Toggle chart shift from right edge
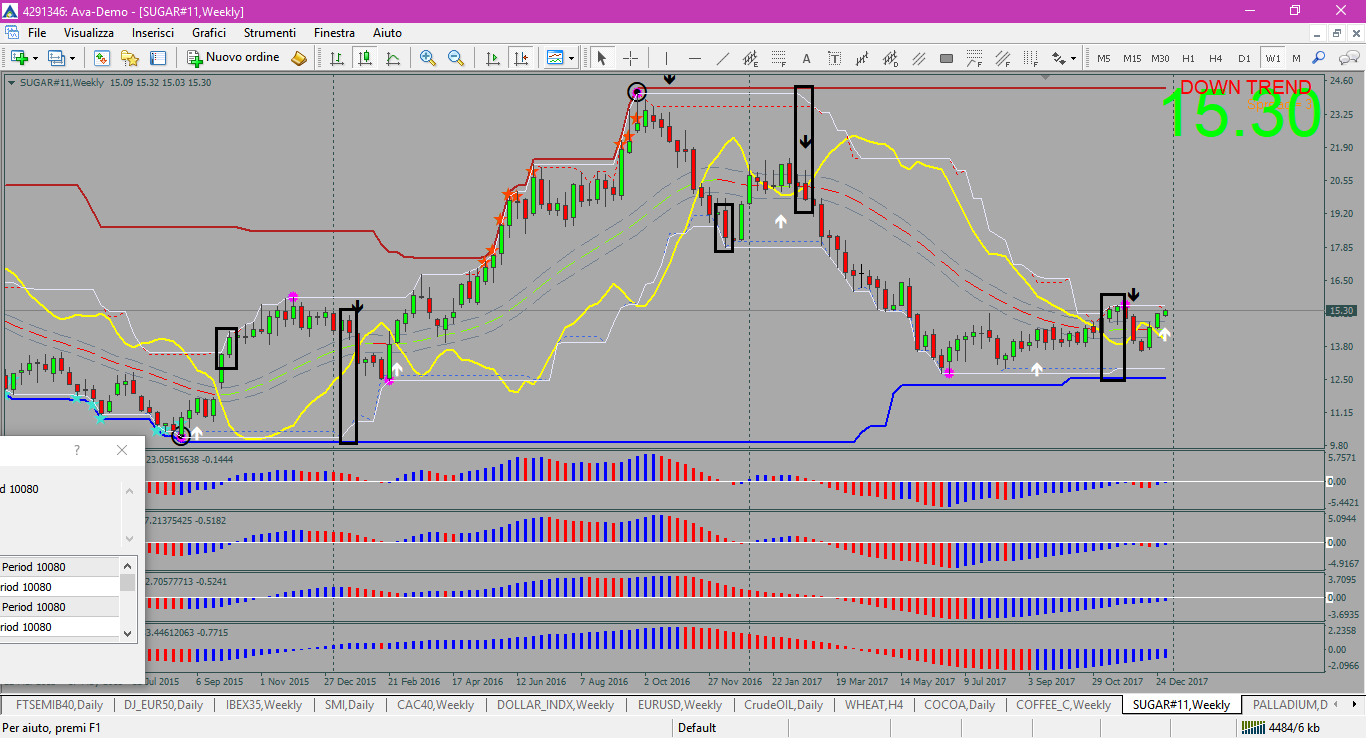This screenshot has height=738, width=1366. click(520, 58)
